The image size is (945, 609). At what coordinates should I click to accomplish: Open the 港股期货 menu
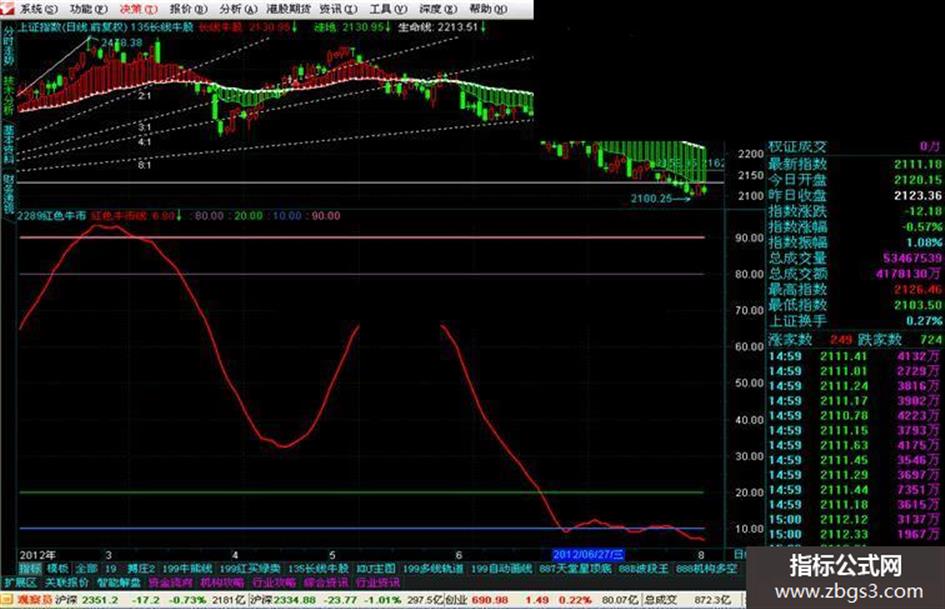coord(289,9)
